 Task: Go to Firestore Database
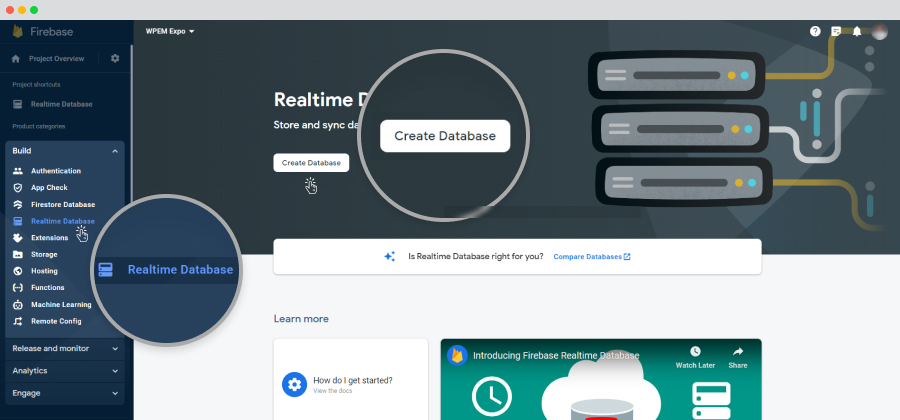click(63, 204)
